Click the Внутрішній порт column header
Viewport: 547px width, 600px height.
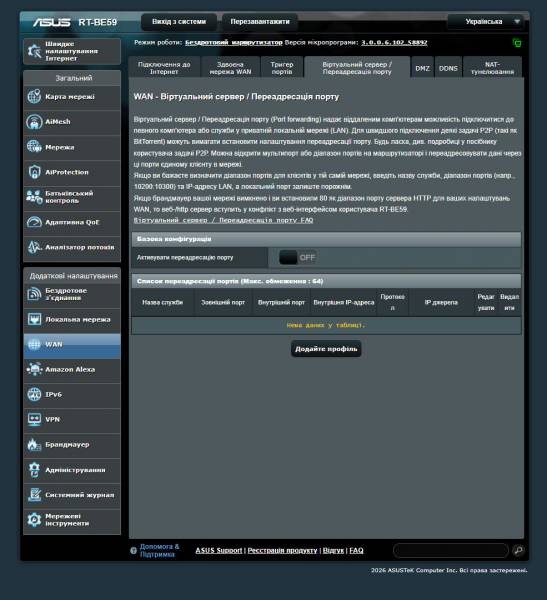coord(281,302)
